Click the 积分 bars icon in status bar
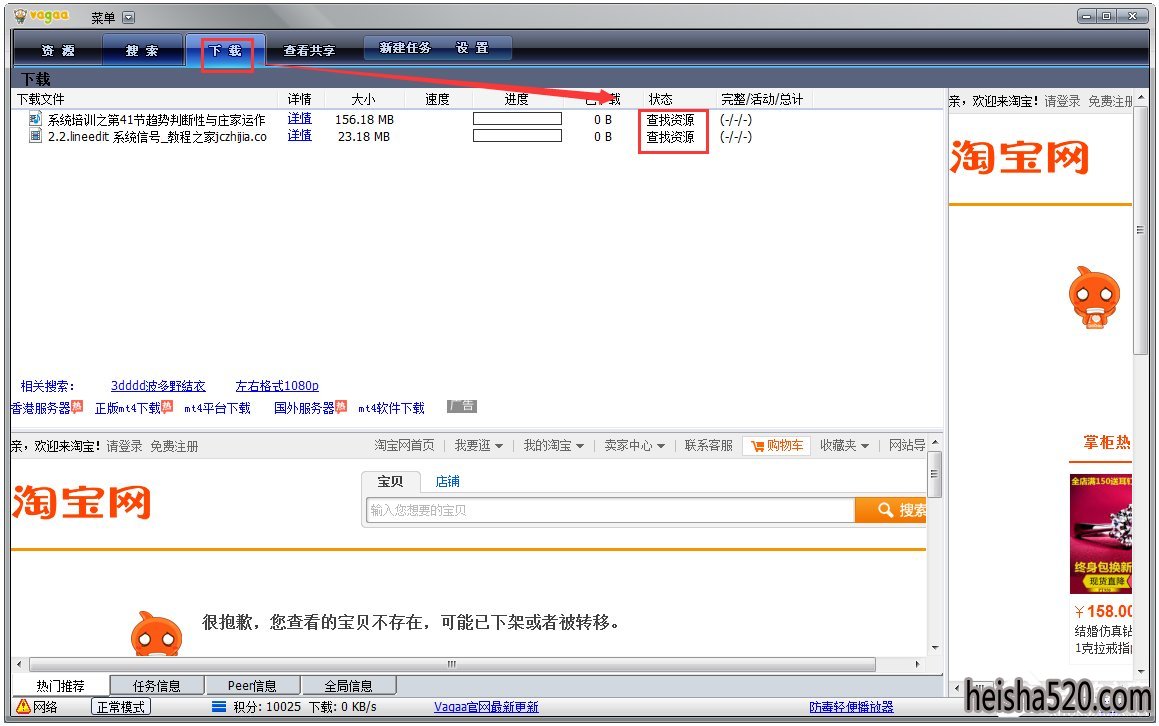This screenshot has width=1159, height=726. pos(219,706)
